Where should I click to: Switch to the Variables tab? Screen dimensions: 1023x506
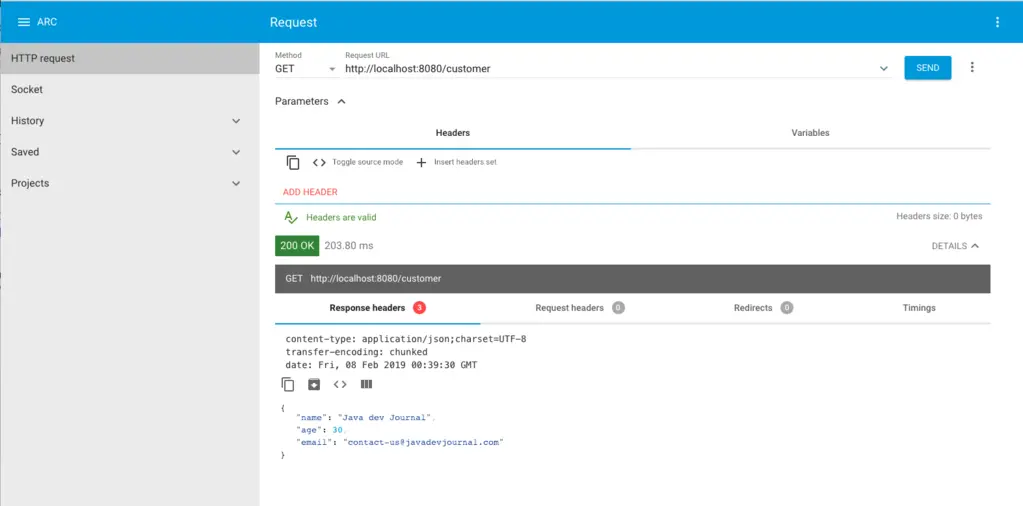pyautogui.click(x=810, y=132)
